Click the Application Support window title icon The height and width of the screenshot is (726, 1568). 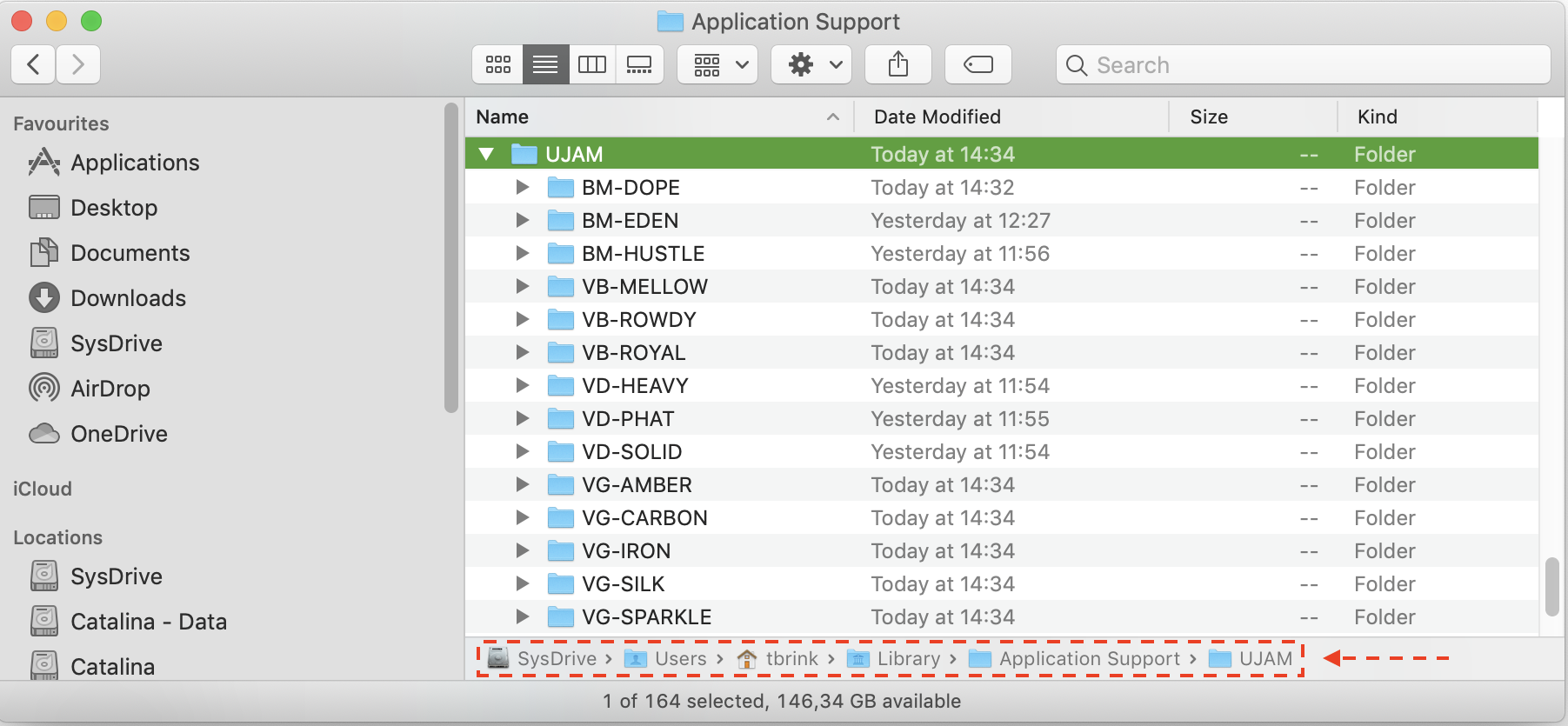670,21
